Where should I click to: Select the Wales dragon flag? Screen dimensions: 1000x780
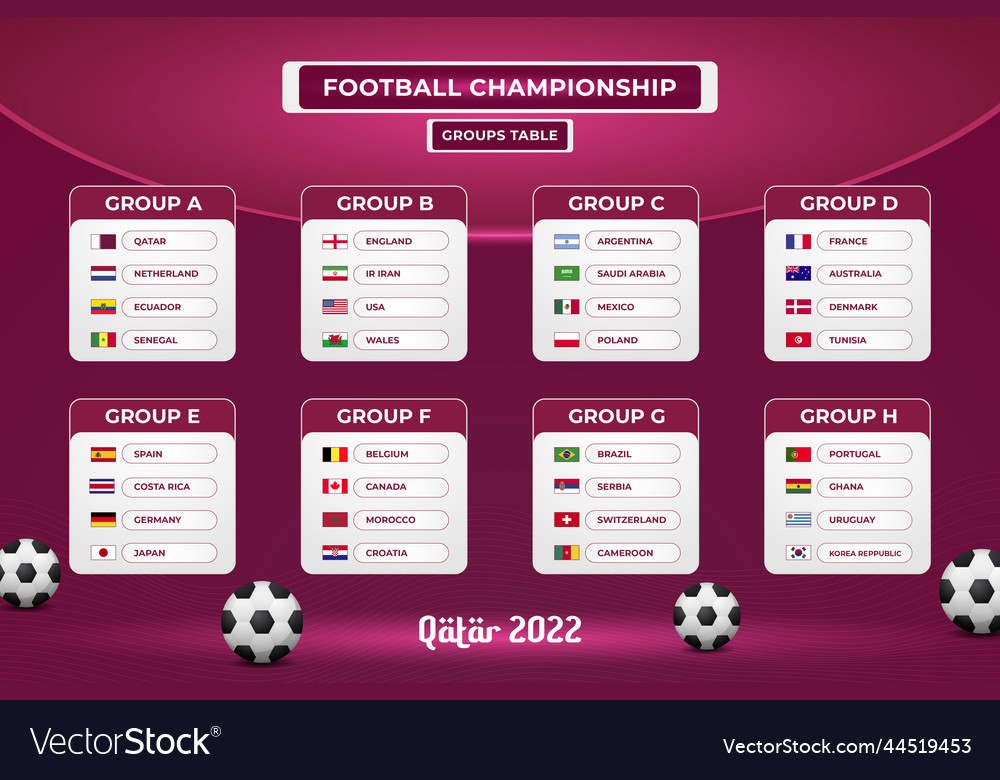pyautogui.click(x=335, y=340)
